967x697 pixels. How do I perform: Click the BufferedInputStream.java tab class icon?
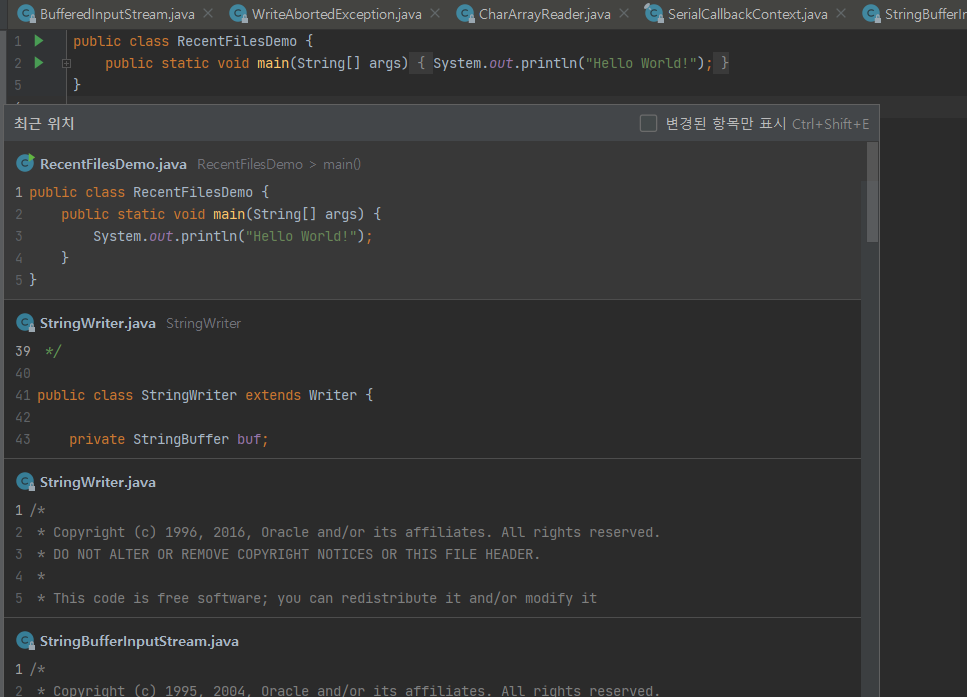click(27, 14)
